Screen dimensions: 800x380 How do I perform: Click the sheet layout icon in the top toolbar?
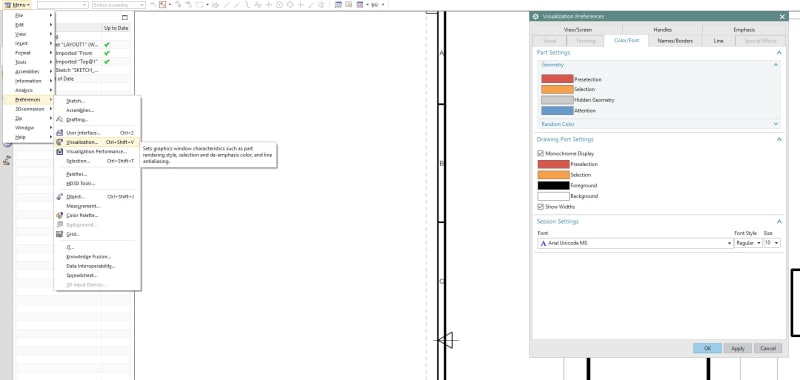[x=348, y=5]
